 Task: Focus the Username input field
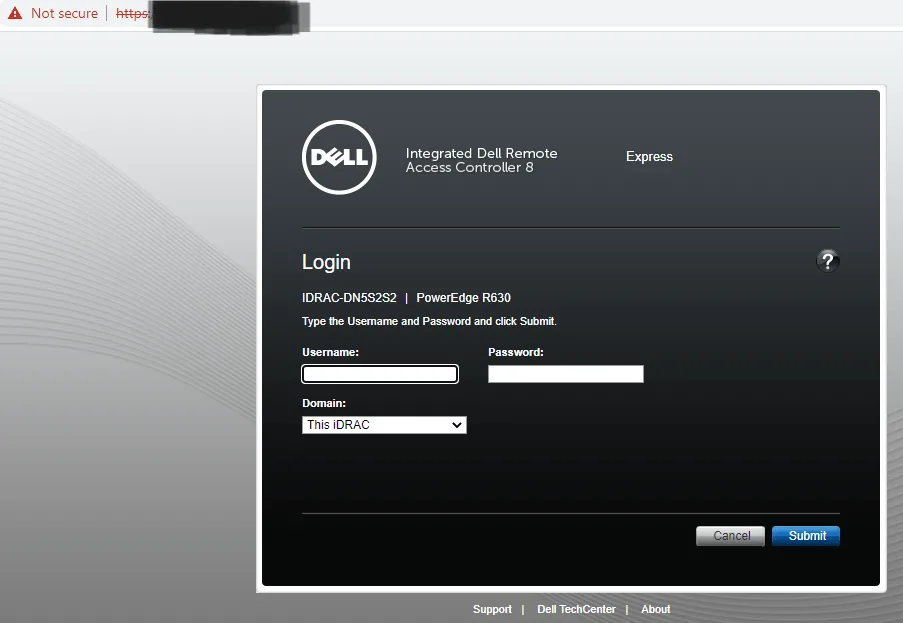click(380, 374)
